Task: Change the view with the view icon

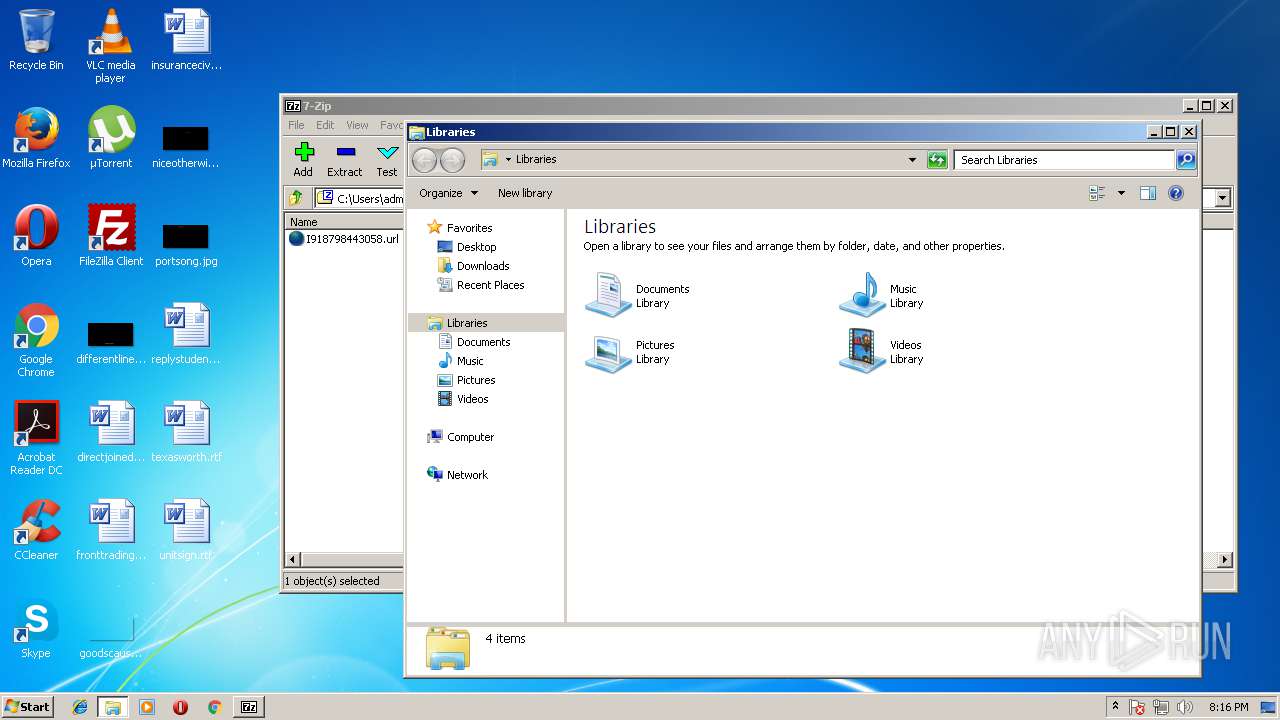Action: (1097, 193)
